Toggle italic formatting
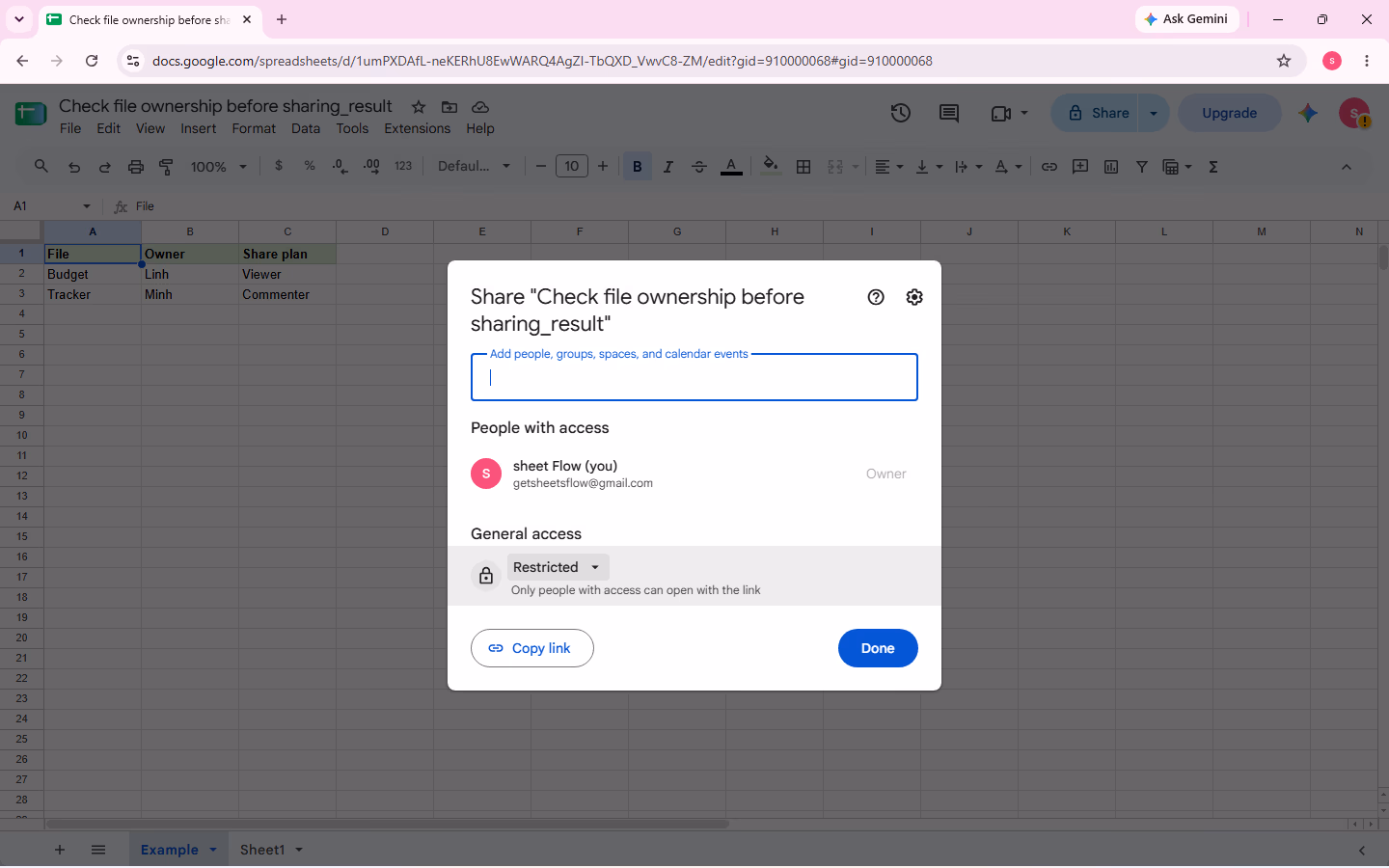 click(668, 167)
